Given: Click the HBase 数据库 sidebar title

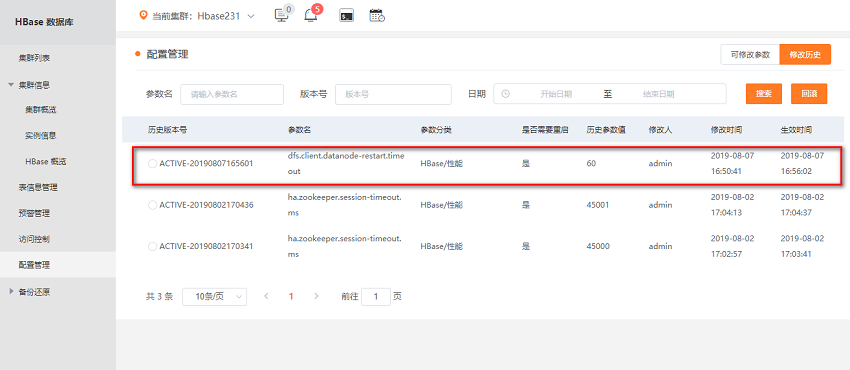Looking at the screenshot, I should [44, 22].
